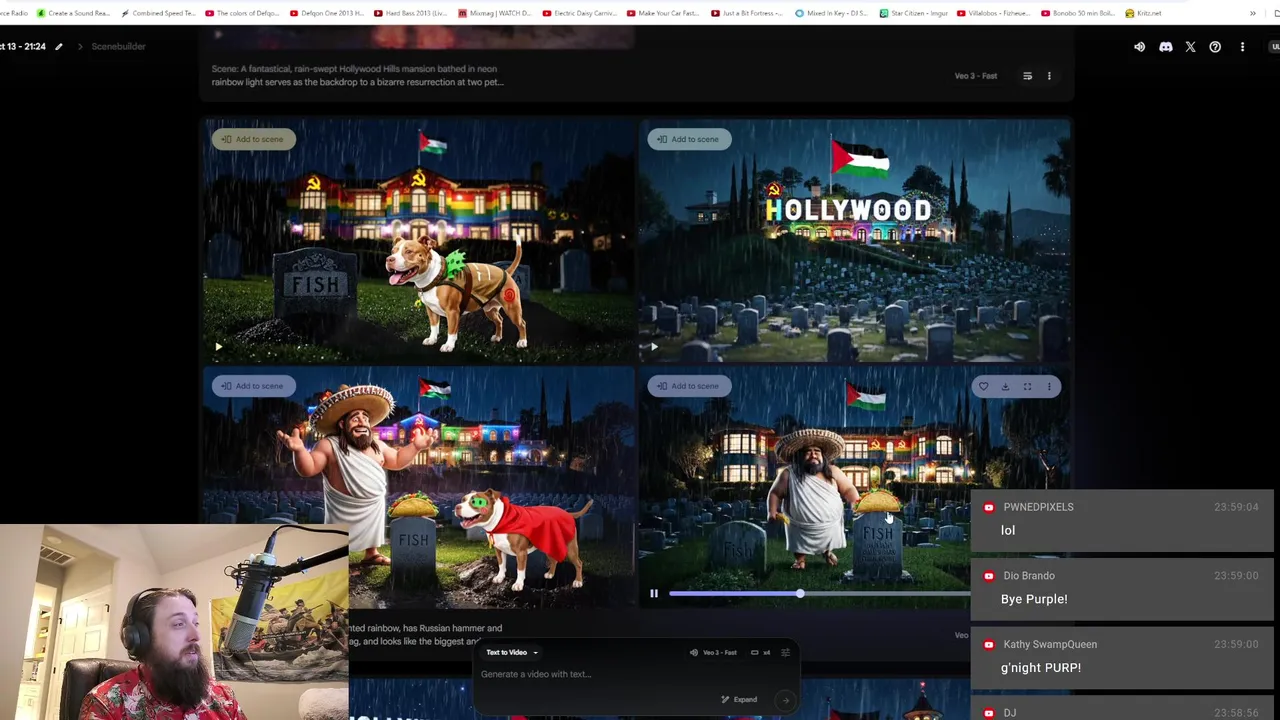Click PWNEDPIXELS chat message
The height and width of the screenshot is (720, 1280).
tap(1120, 519)
